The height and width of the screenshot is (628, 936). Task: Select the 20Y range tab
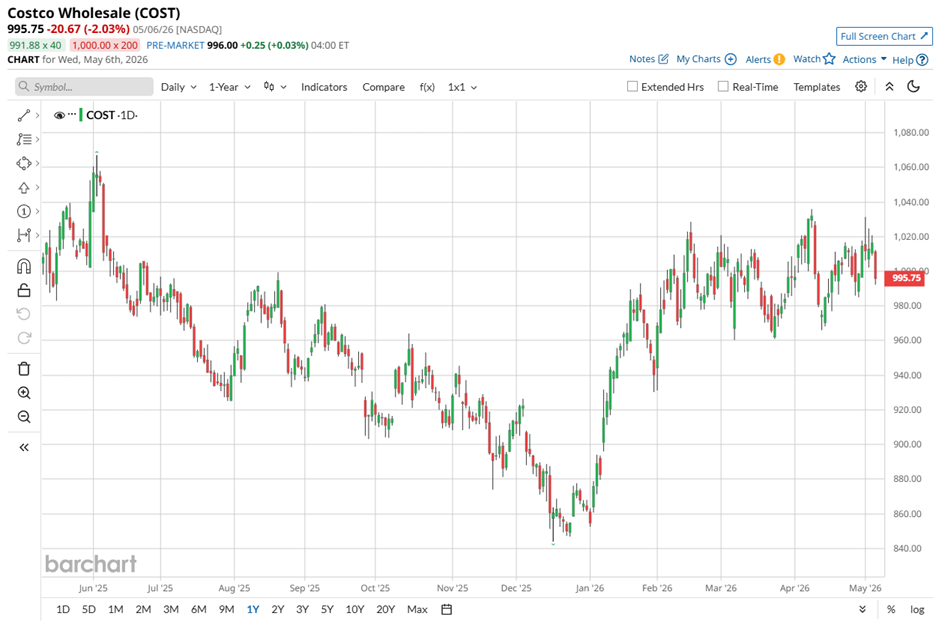pos(386,609)
